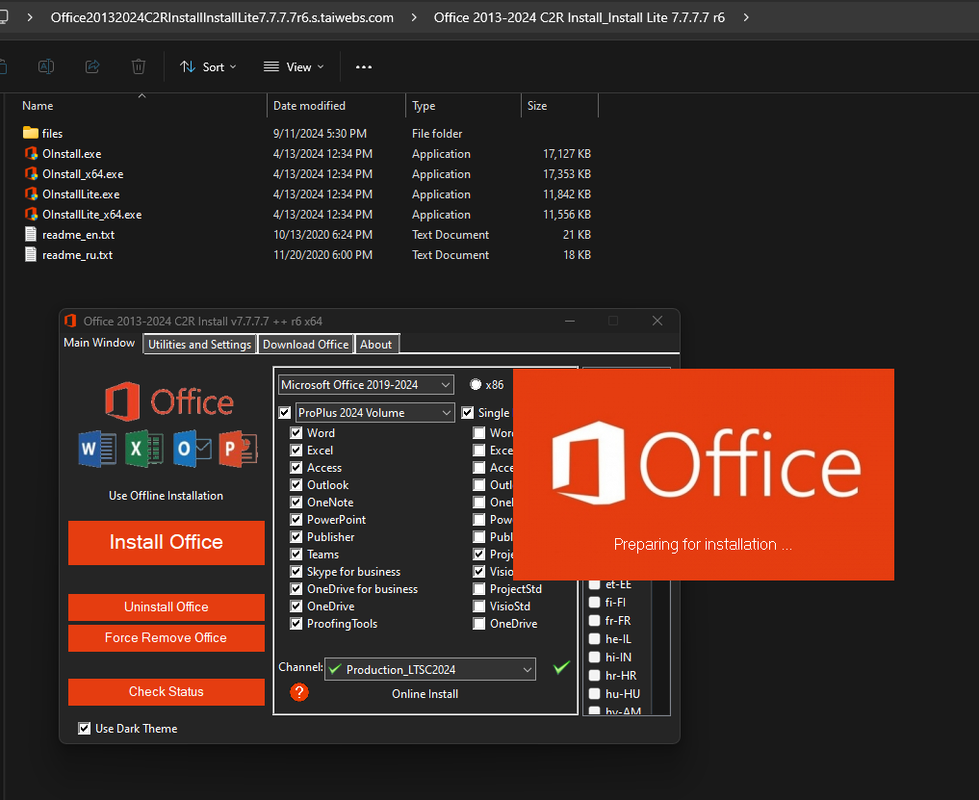This screenshot has width=979, height=800.
Task: Uncheck the Access component checkbox
Action: pos(296,468)
